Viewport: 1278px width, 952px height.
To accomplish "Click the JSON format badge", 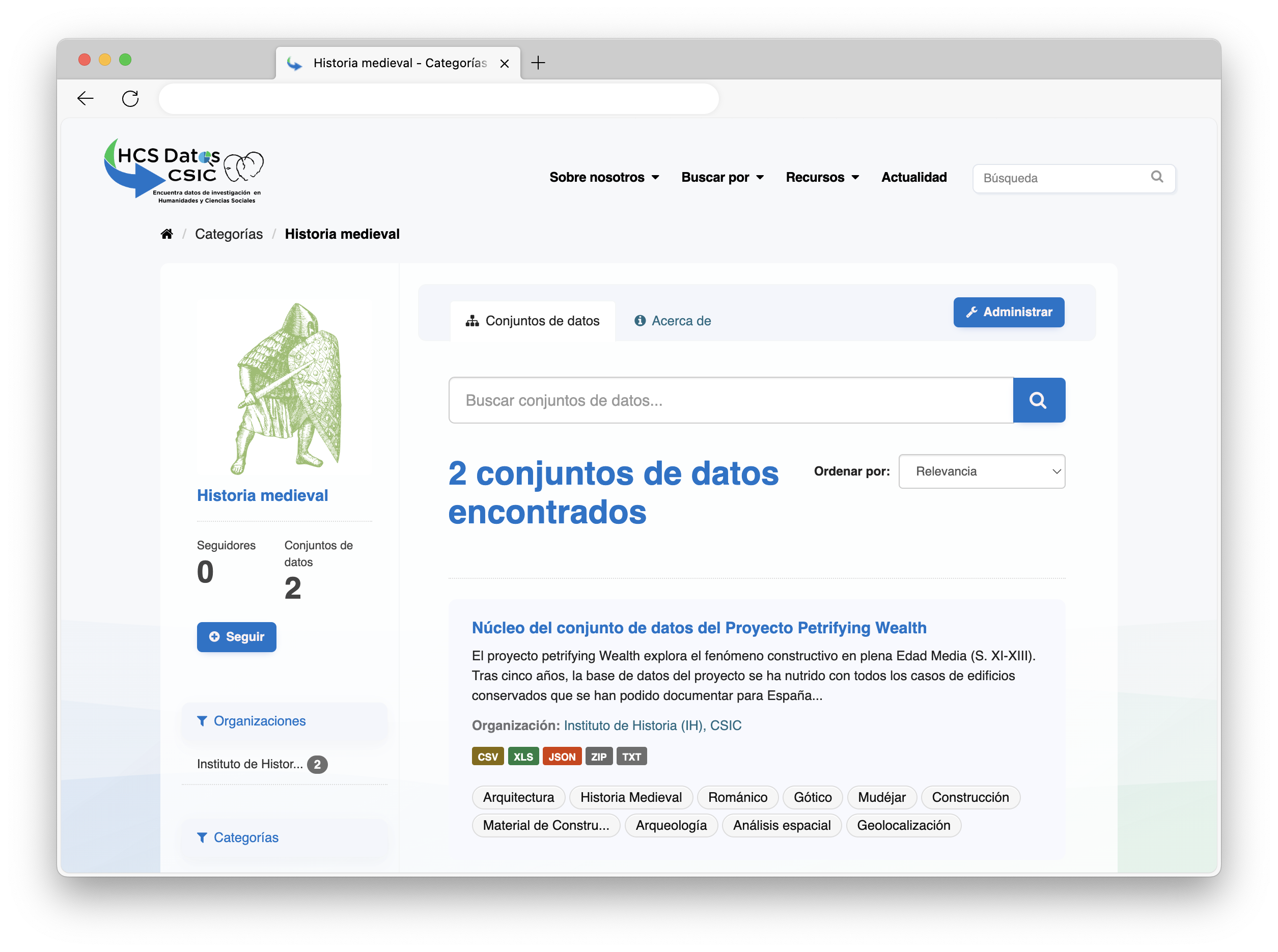I will (x=561, y=757).
